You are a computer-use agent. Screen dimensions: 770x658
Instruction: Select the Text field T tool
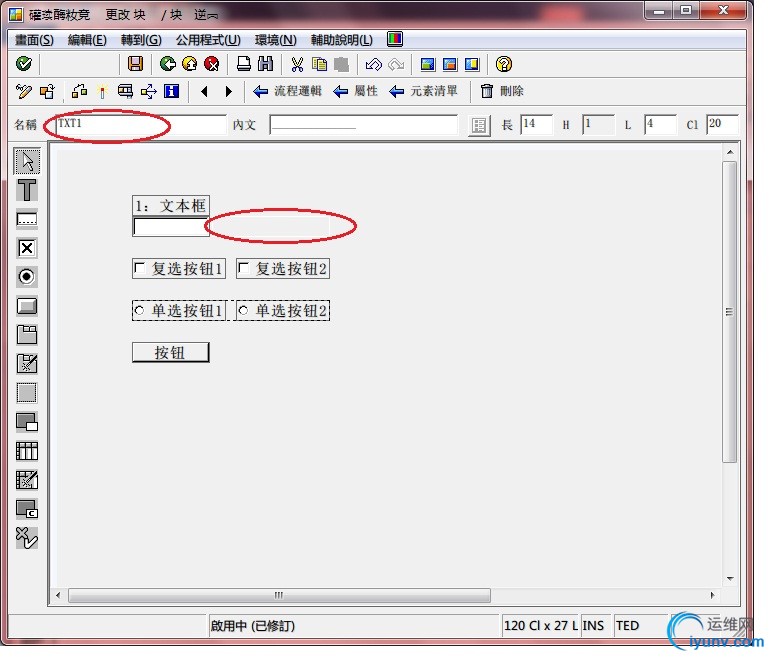coord(27,190)
